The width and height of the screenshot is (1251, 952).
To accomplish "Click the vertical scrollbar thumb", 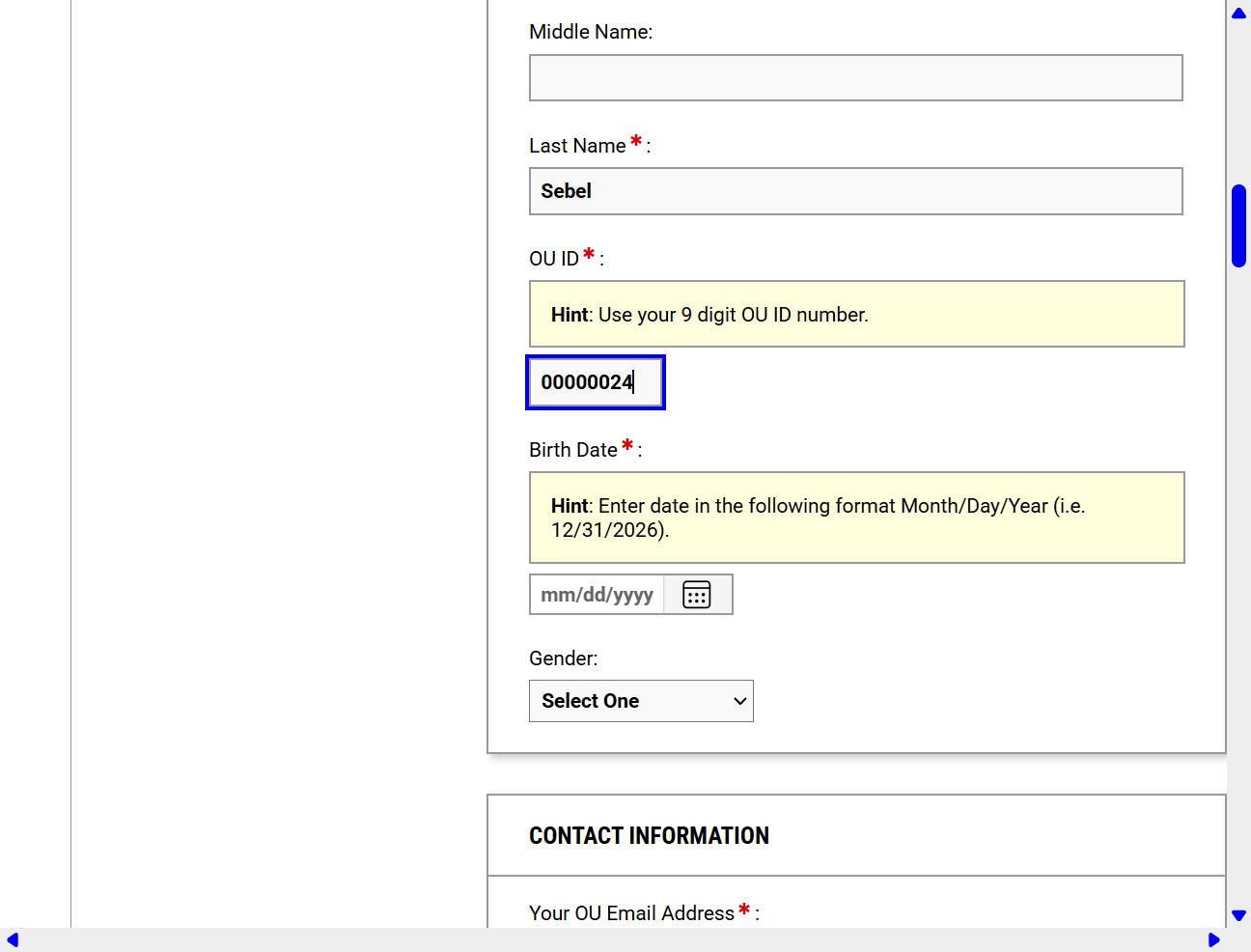I will [x=1239, y=226].
